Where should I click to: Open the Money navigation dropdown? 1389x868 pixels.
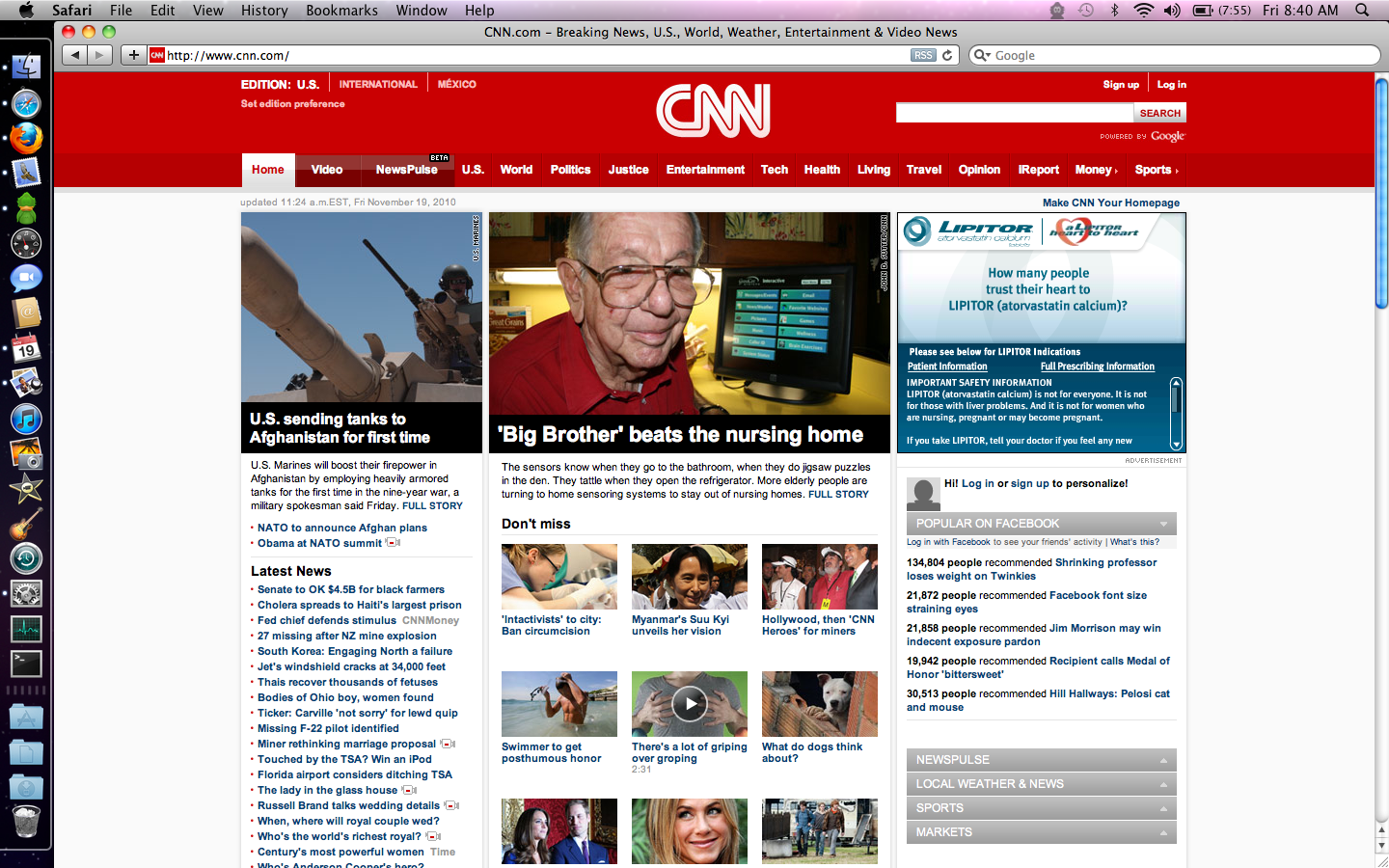(1096, 170)
